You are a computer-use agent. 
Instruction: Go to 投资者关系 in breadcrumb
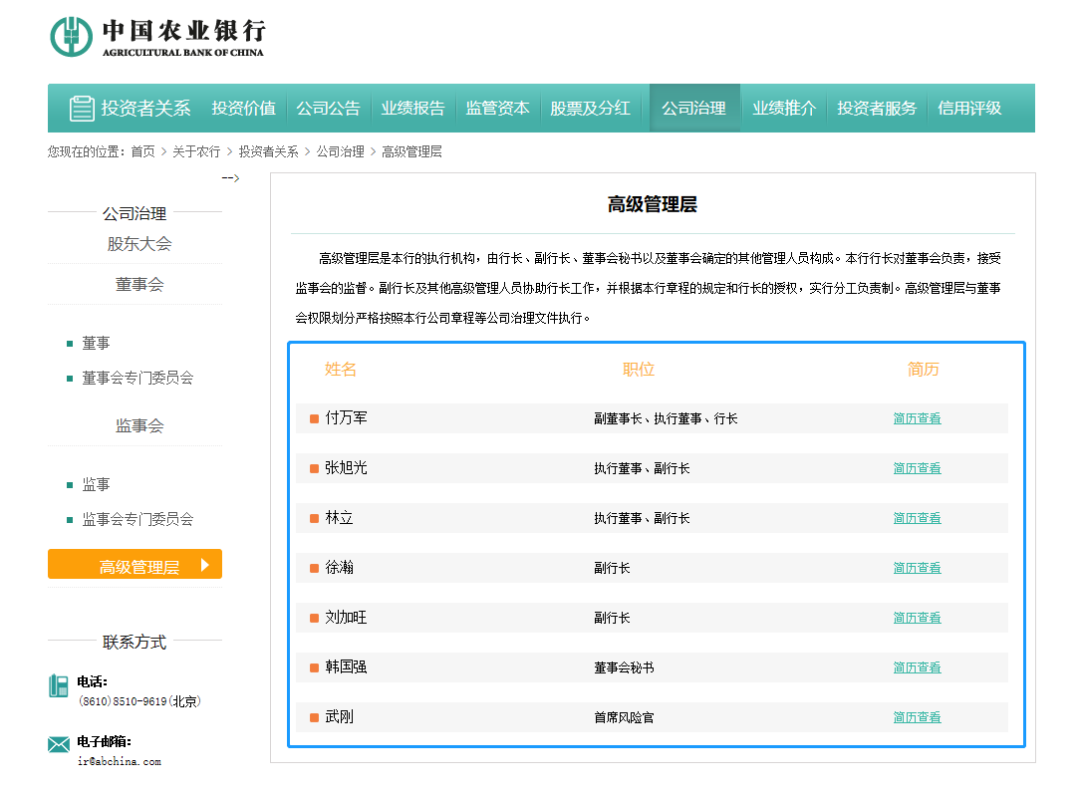[269, 152]
